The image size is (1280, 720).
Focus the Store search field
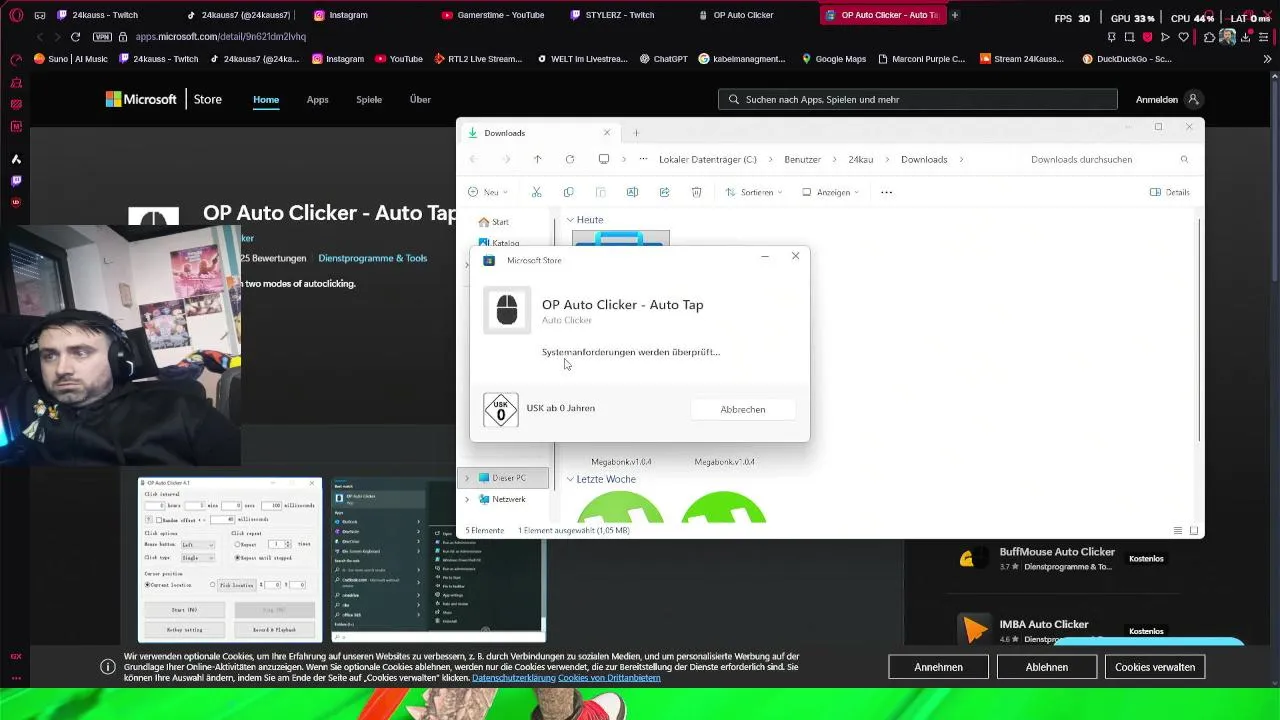[917, 99]
